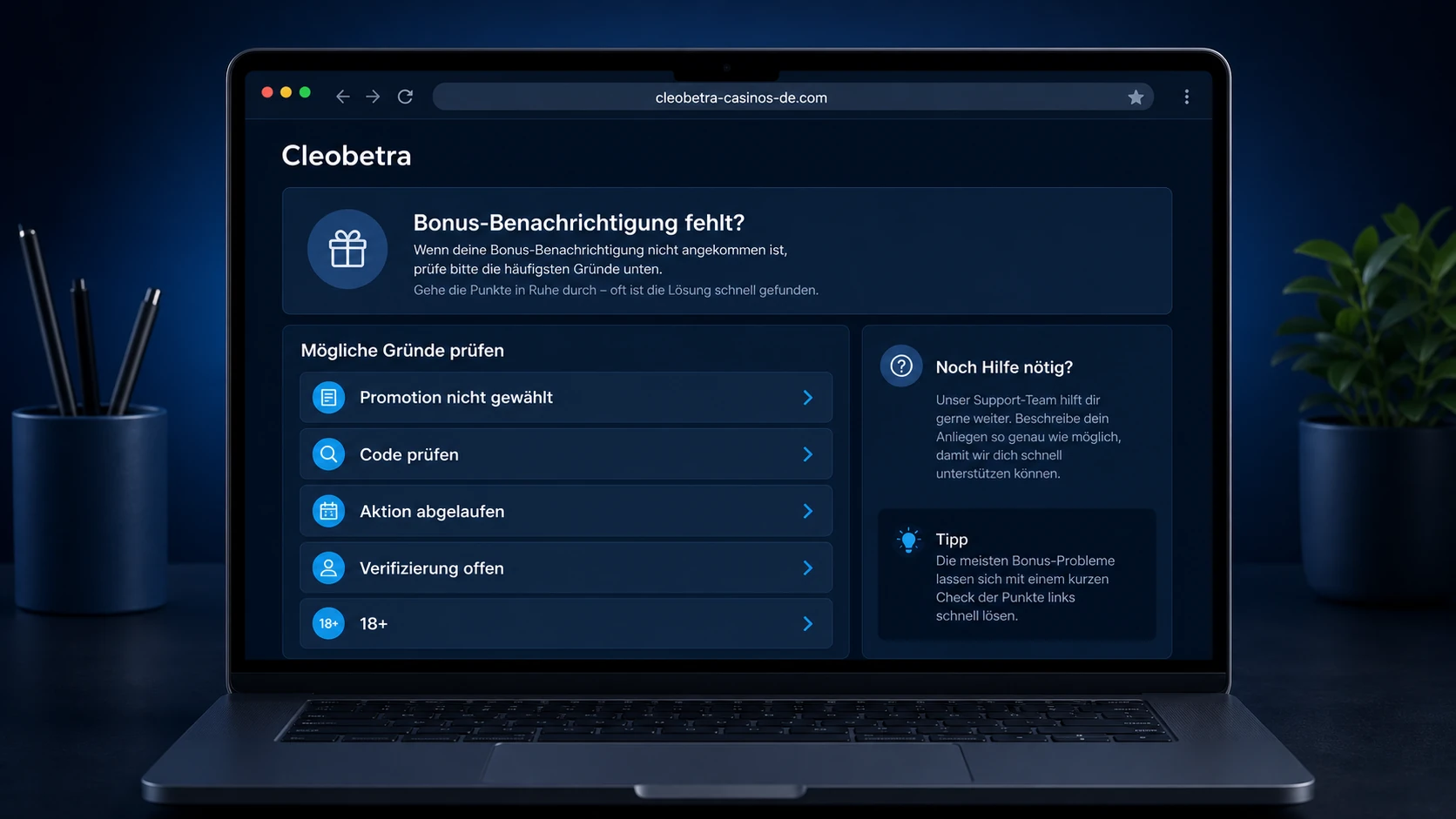Go back with the browser back arrow

tap(343, 97)
